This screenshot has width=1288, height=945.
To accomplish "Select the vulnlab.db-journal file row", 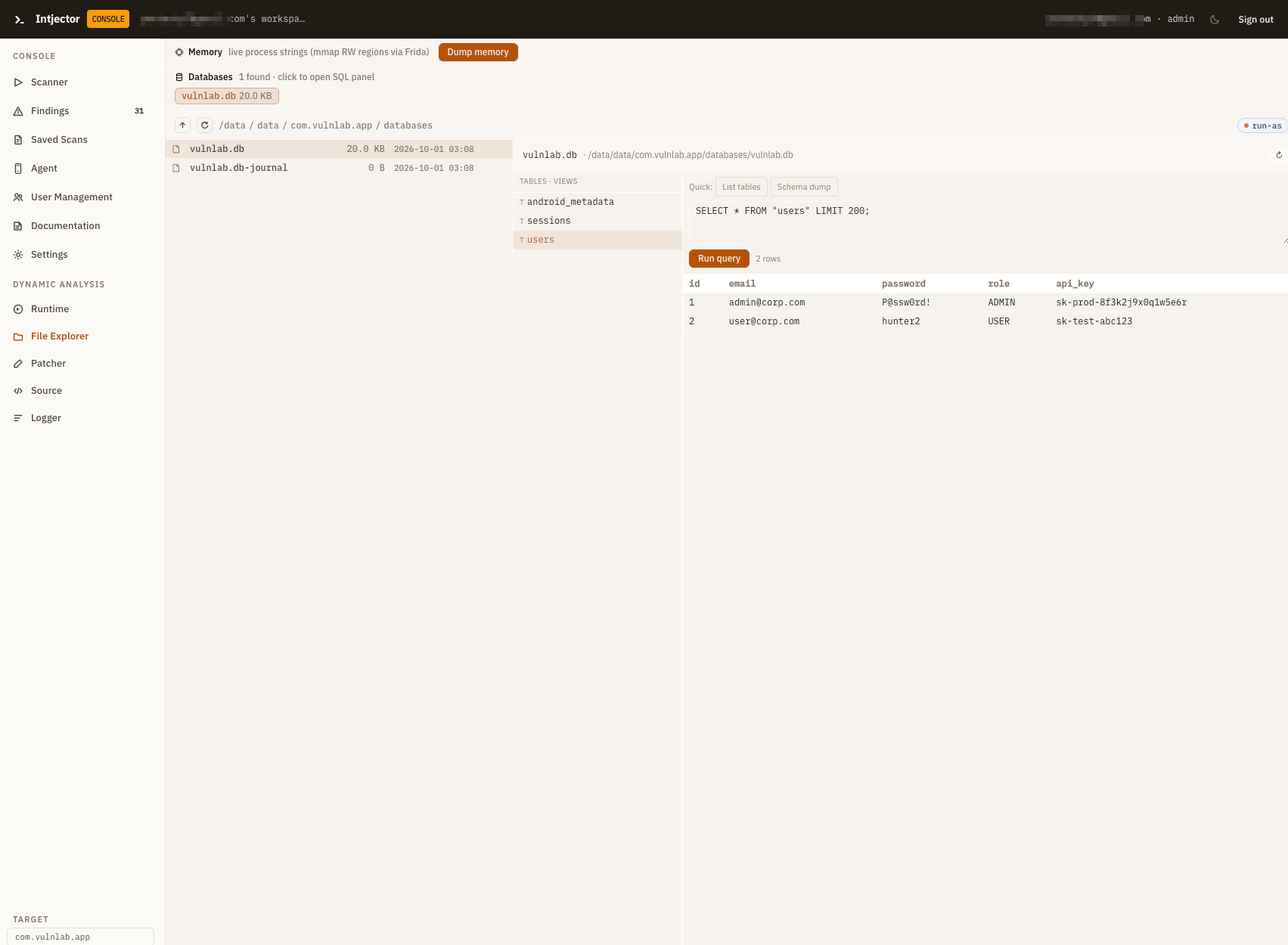I will [339, 168].
